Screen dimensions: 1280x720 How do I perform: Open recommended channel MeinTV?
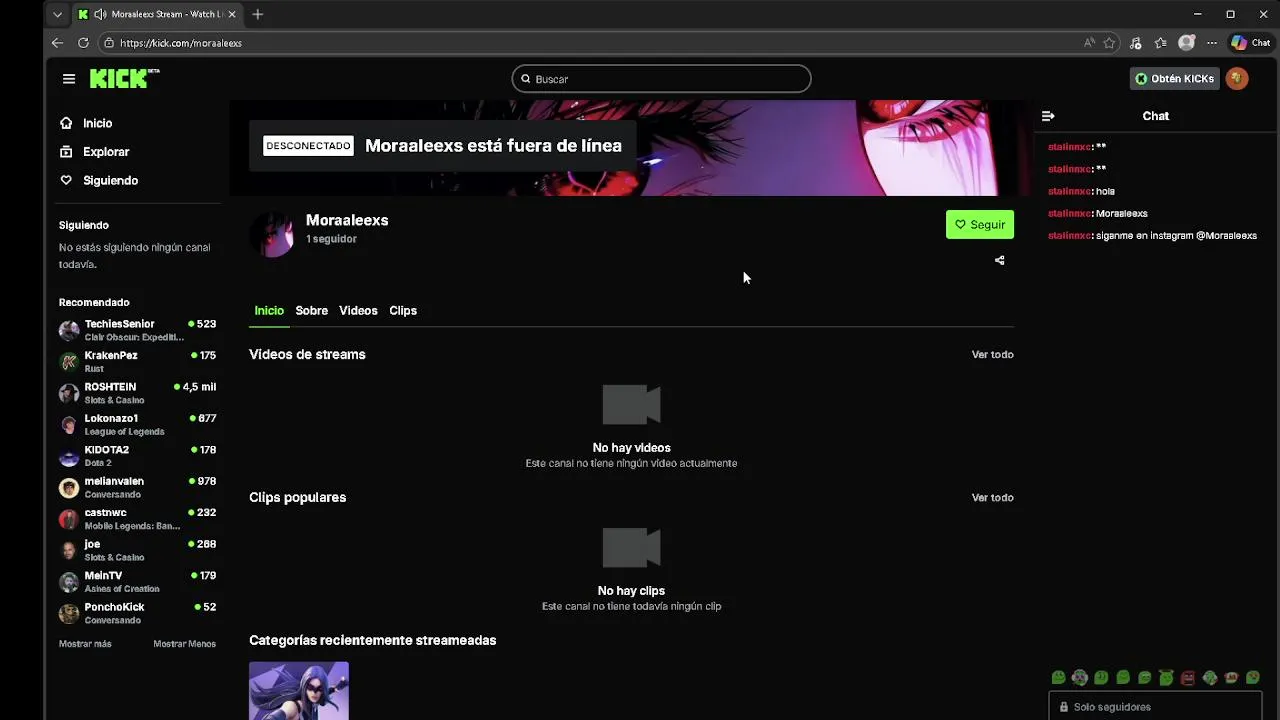(137, 582)
